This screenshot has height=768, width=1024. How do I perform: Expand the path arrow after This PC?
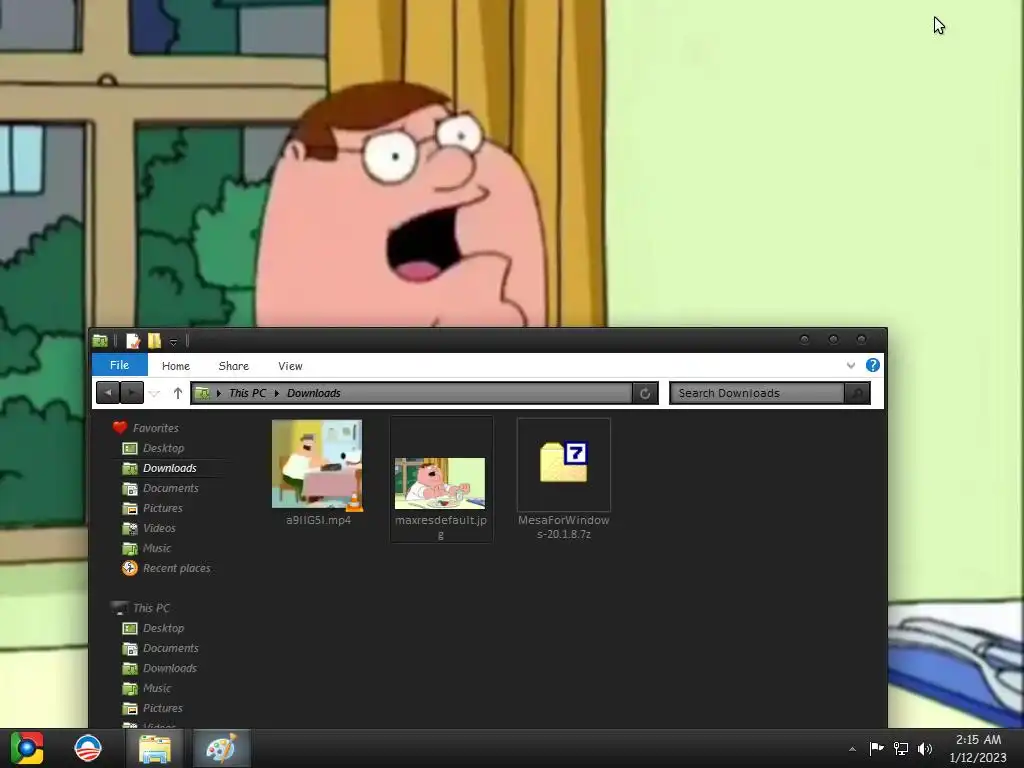point(277,393)
